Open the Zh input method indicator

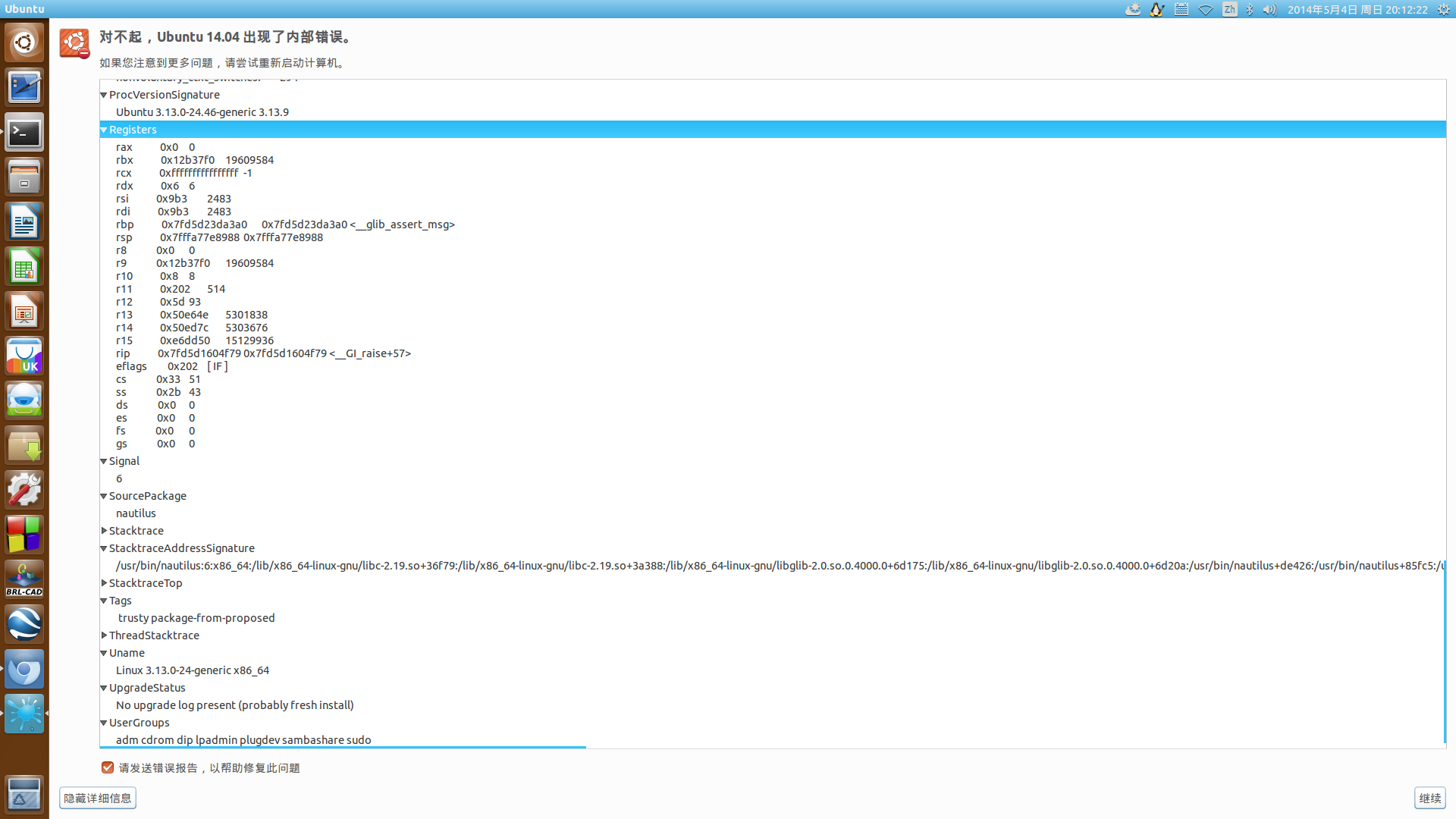click(x=1230, y=9)
